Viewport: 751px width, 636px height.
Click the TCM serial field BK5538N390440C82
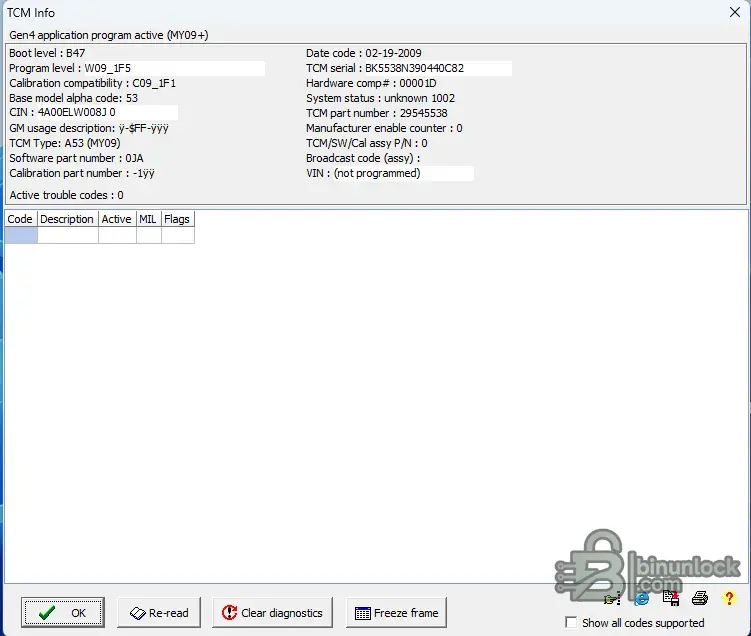click(438, 68)
